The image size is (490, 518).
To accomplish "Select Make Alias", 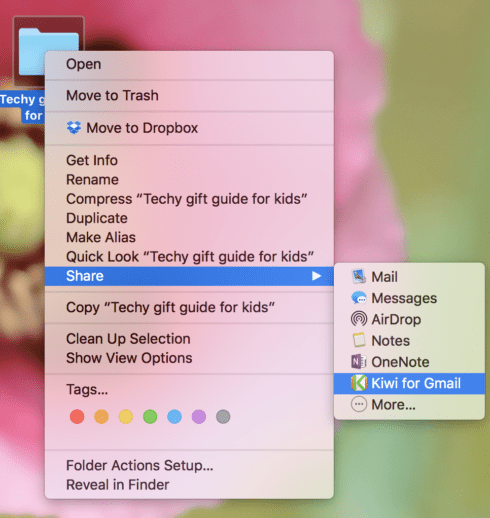I will [189, 237].
